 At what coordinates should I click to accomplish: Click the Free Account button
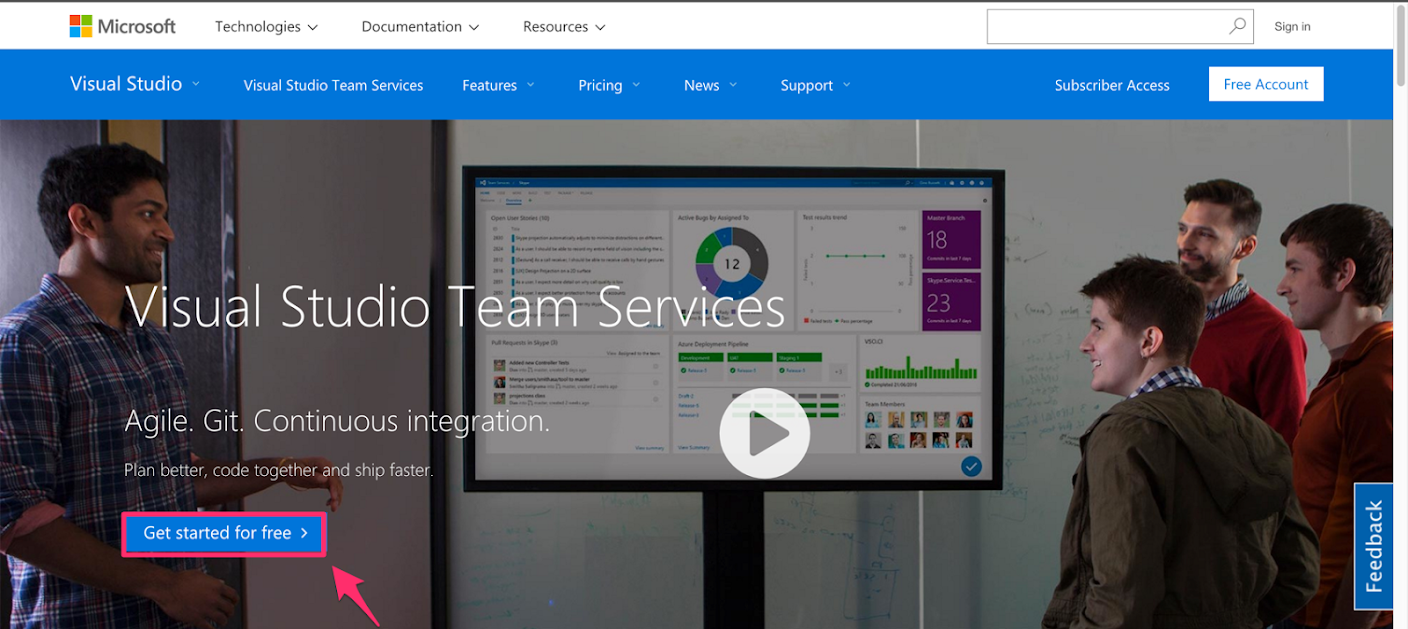1265,84
